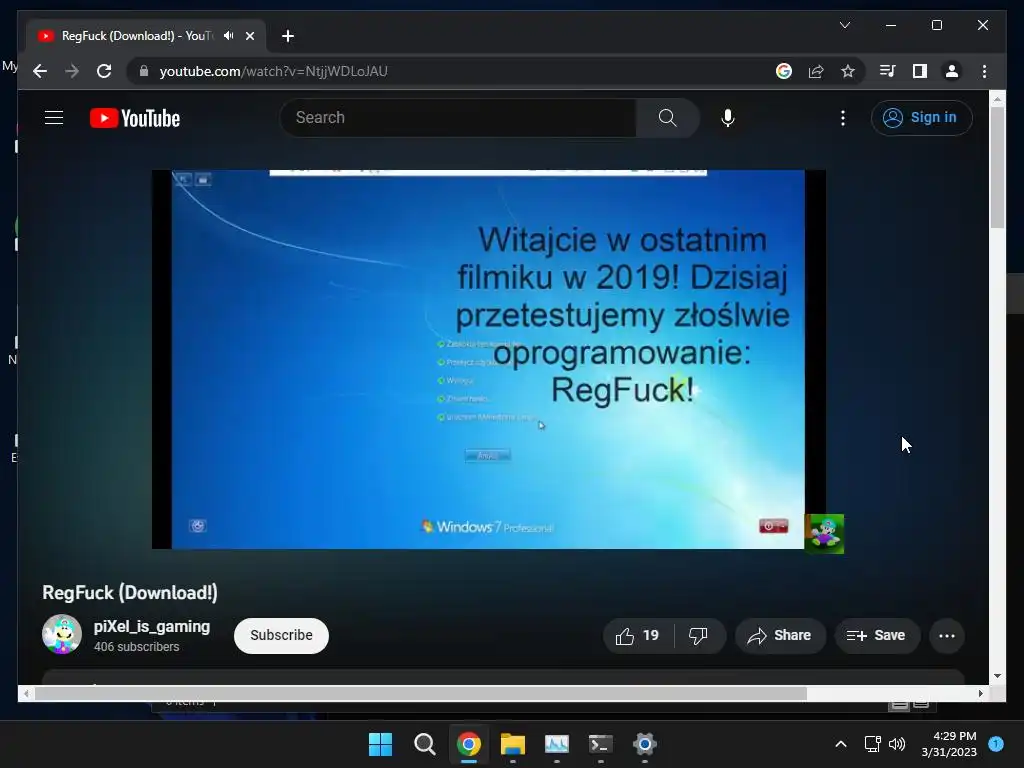Open the Windows Start menu
Screen dimensions: 1024x768
tap(380, 744)
